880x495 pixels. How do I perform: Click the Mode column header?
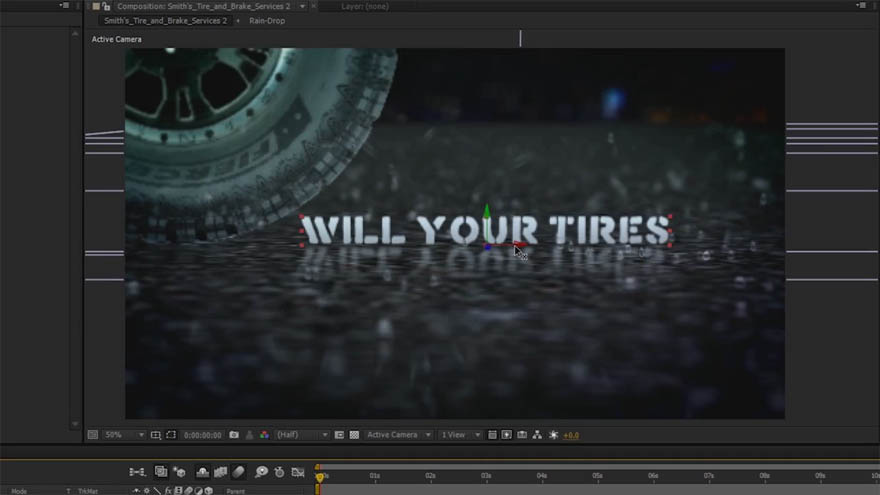(x=19, y=491)
